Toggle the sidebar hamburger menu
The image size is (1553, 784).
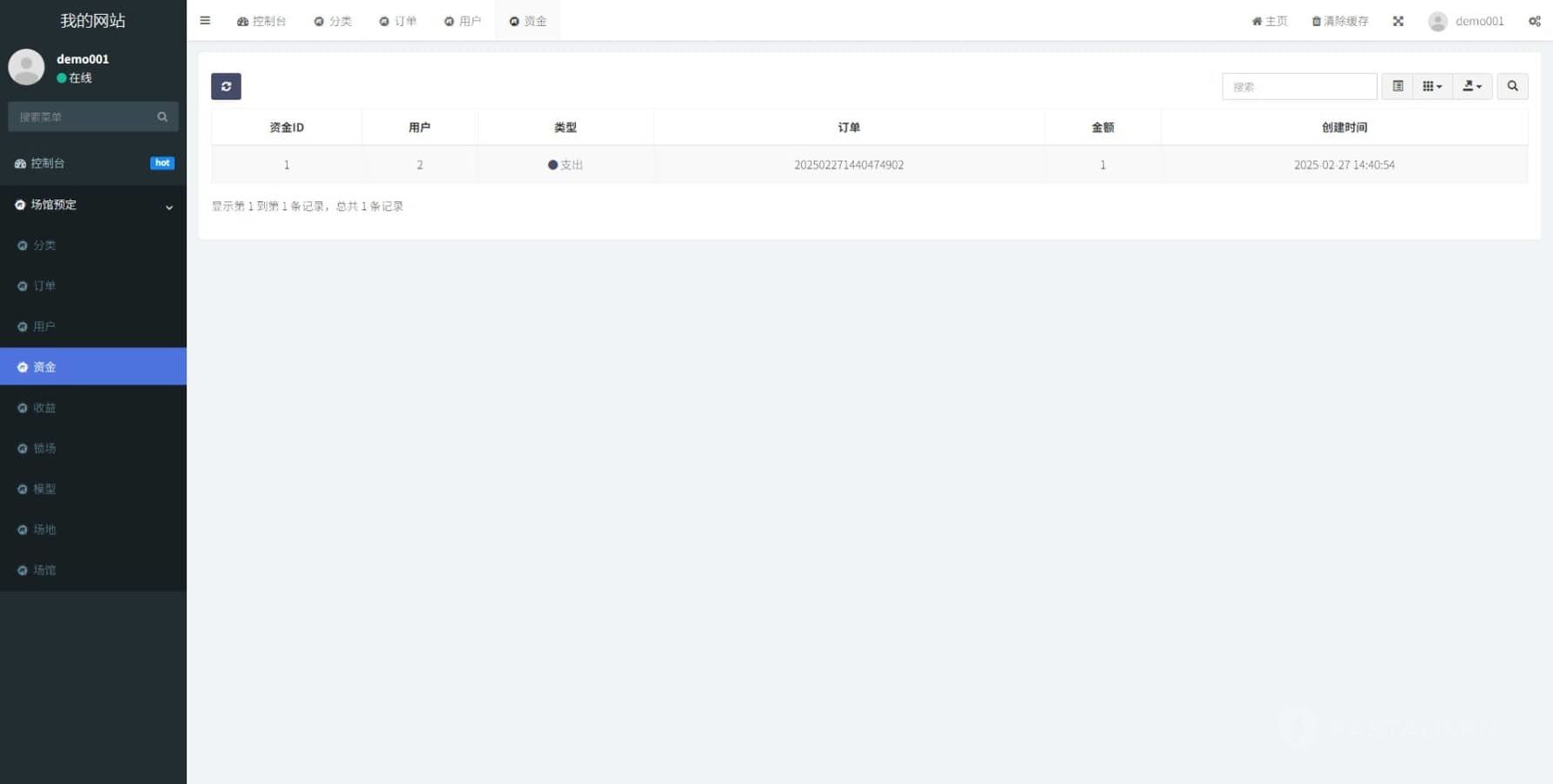[205, 21]
